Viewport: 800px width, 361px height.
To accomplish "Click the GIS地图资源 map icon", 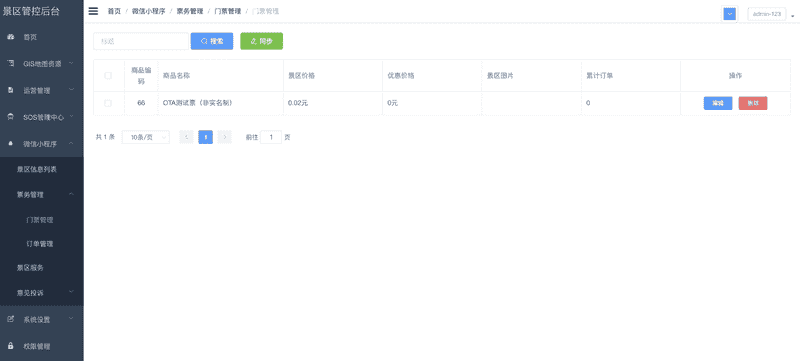I will click(x=11, y=64).
